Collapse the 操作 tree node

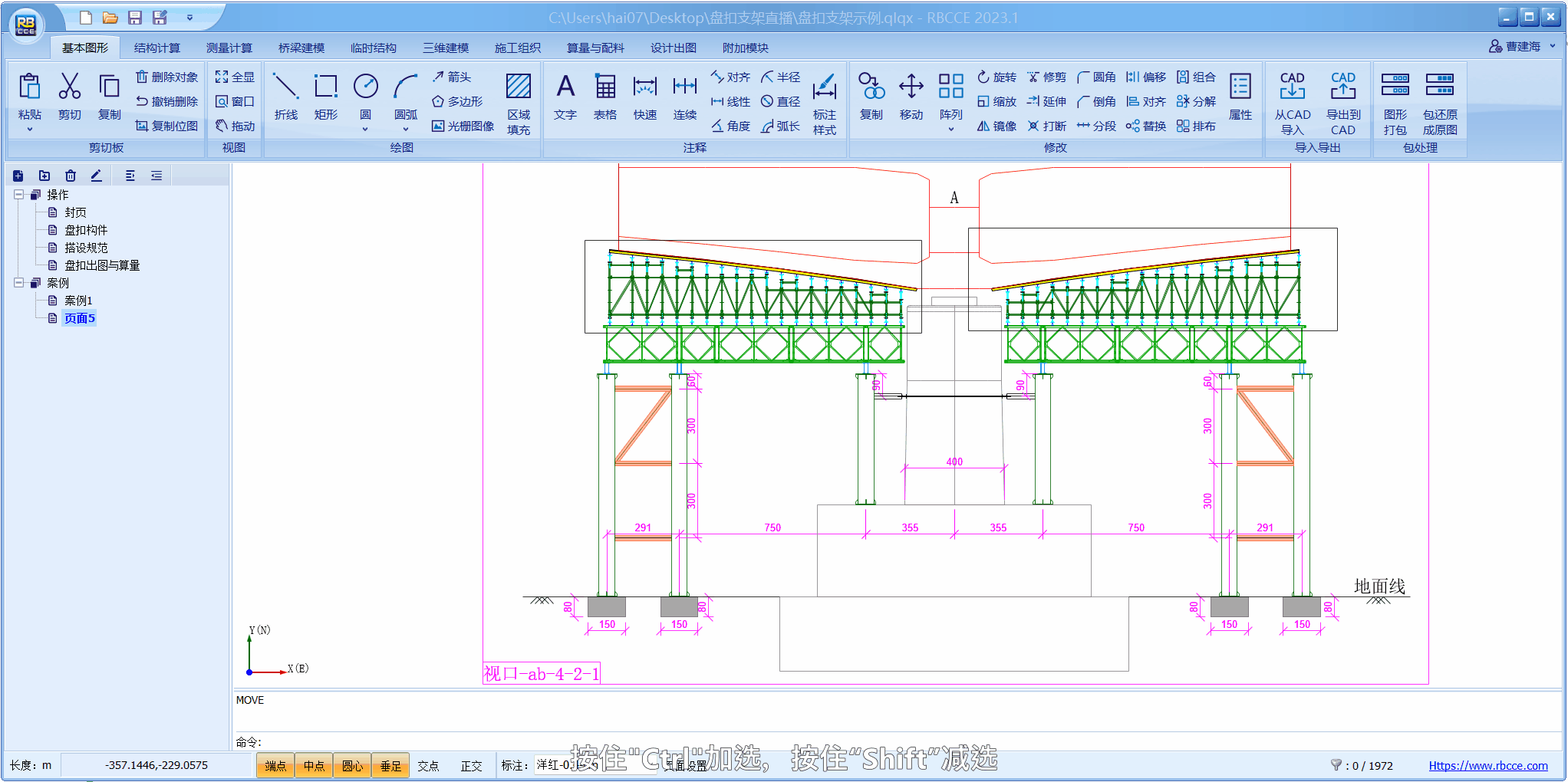(x=19, y=195)
